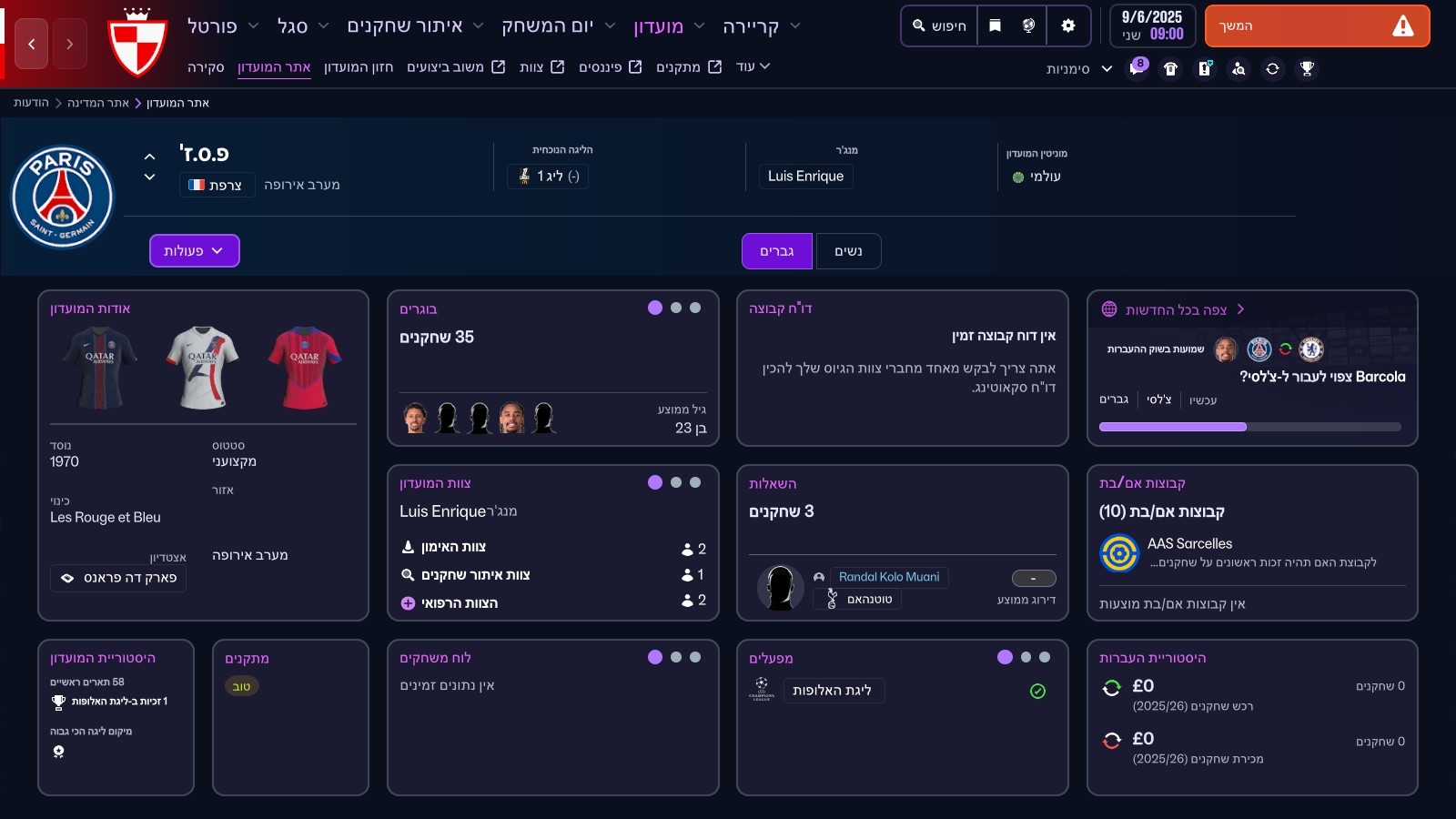Click the globe icon near search
The width and height of the screenshot is (1456, 819).
[x=1028, y=25]
